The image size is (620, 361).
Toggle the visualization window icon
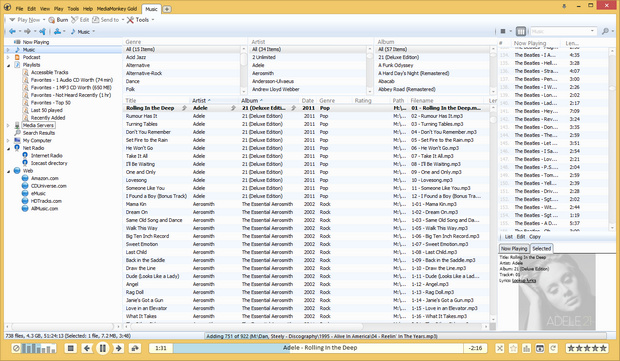[540, 348]
